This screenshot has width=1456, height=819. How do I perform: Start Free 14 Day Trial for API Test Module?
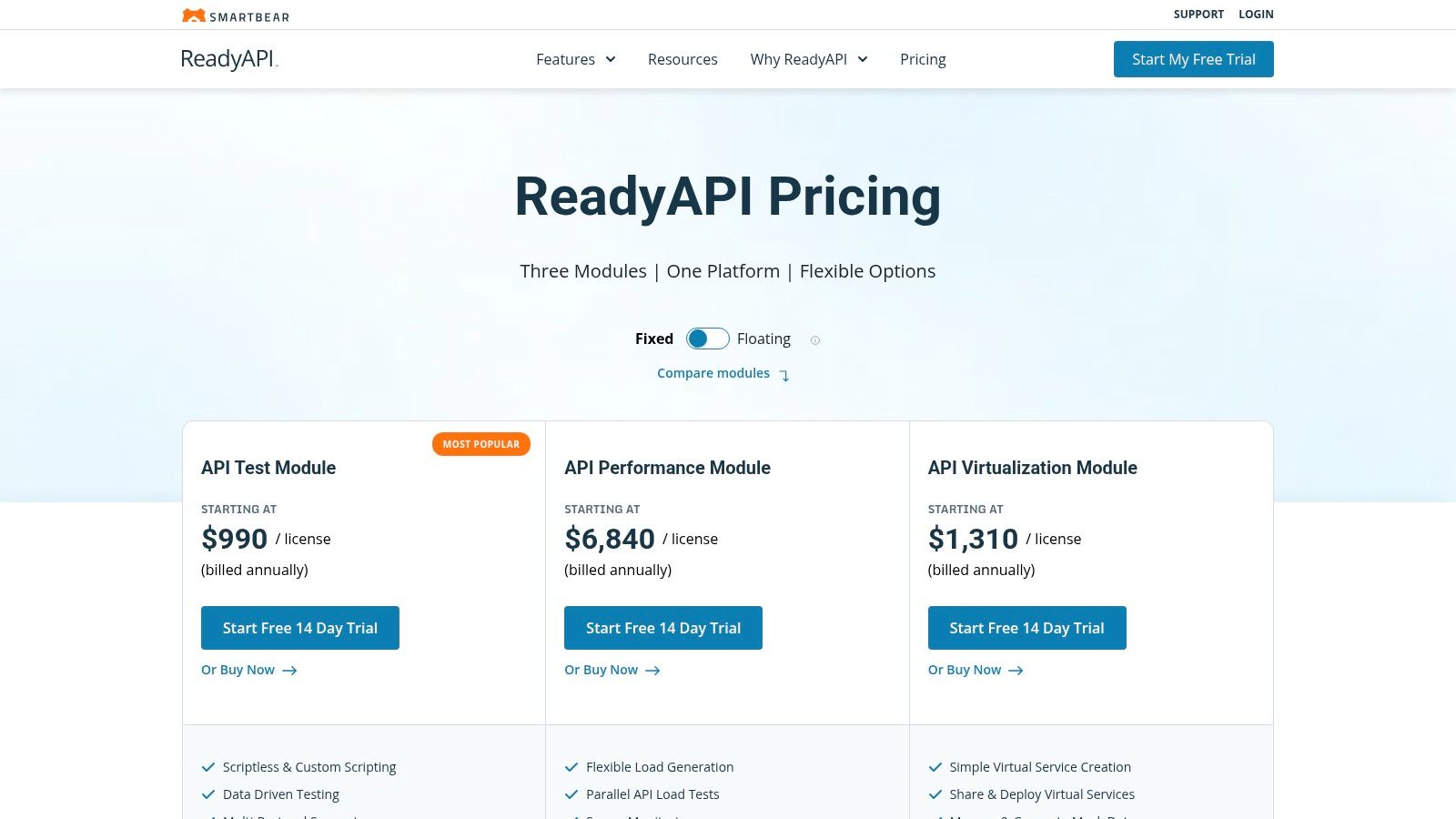pyautogui.click(x=300, y=628)
